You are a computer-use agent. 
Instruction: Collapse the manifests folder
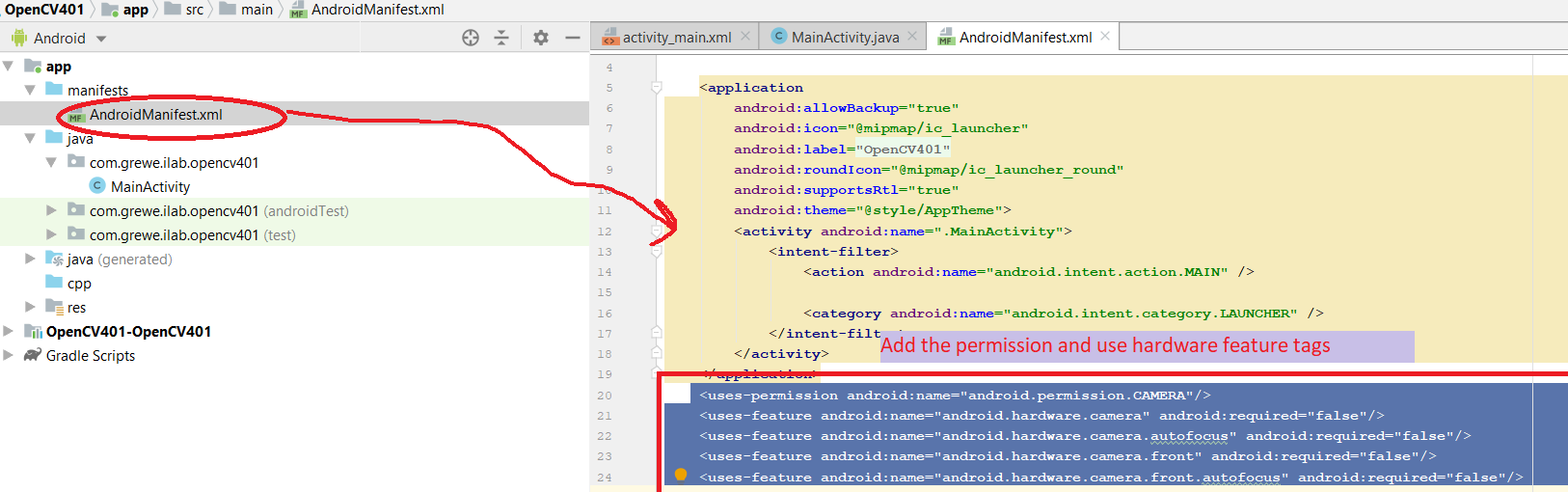click(x=30, y=90)
